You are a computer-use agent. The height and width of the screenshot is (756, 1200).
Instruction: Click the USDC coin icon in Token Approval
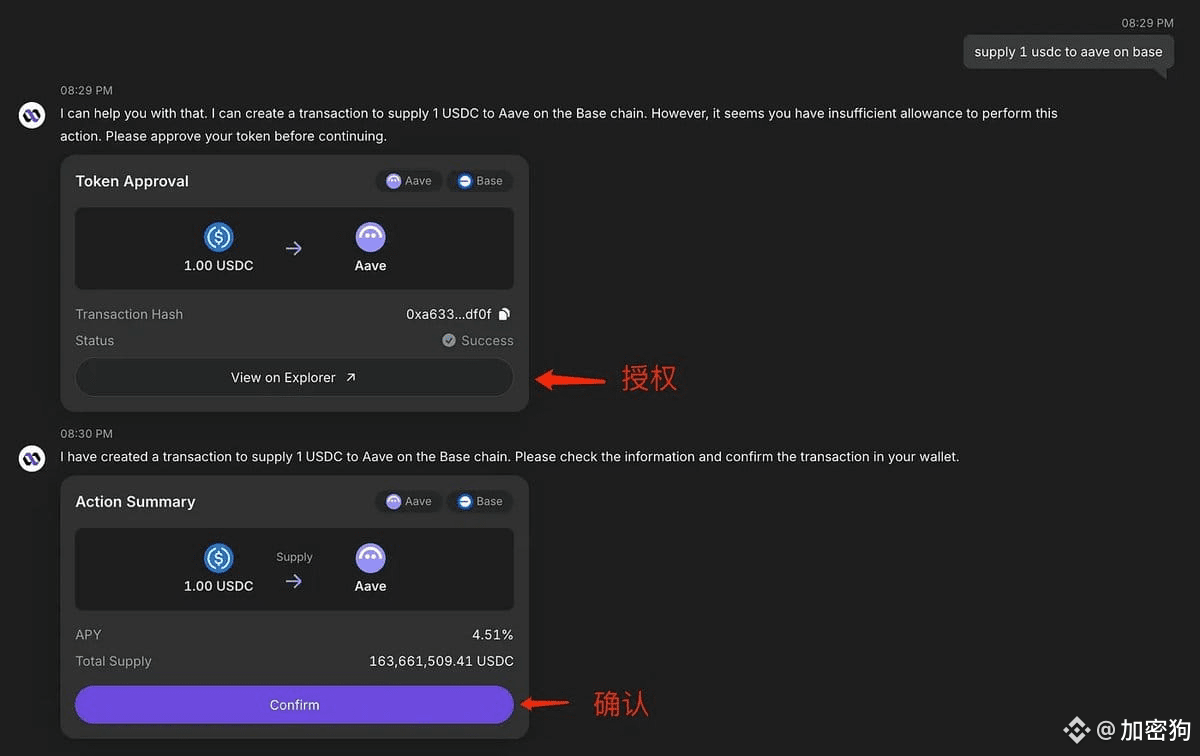(219, 237)
